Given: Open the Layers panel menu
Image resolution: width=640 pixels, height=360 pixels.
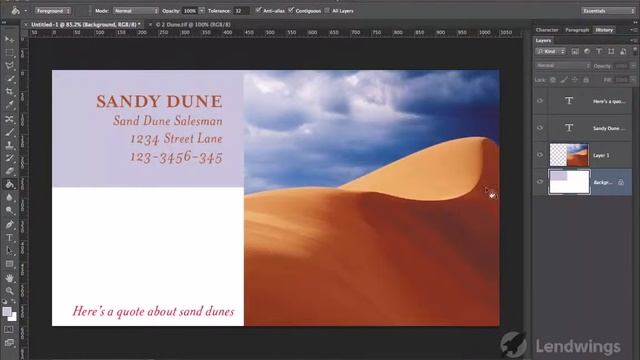Looking at the screenshot, I should tap(633, 40).
